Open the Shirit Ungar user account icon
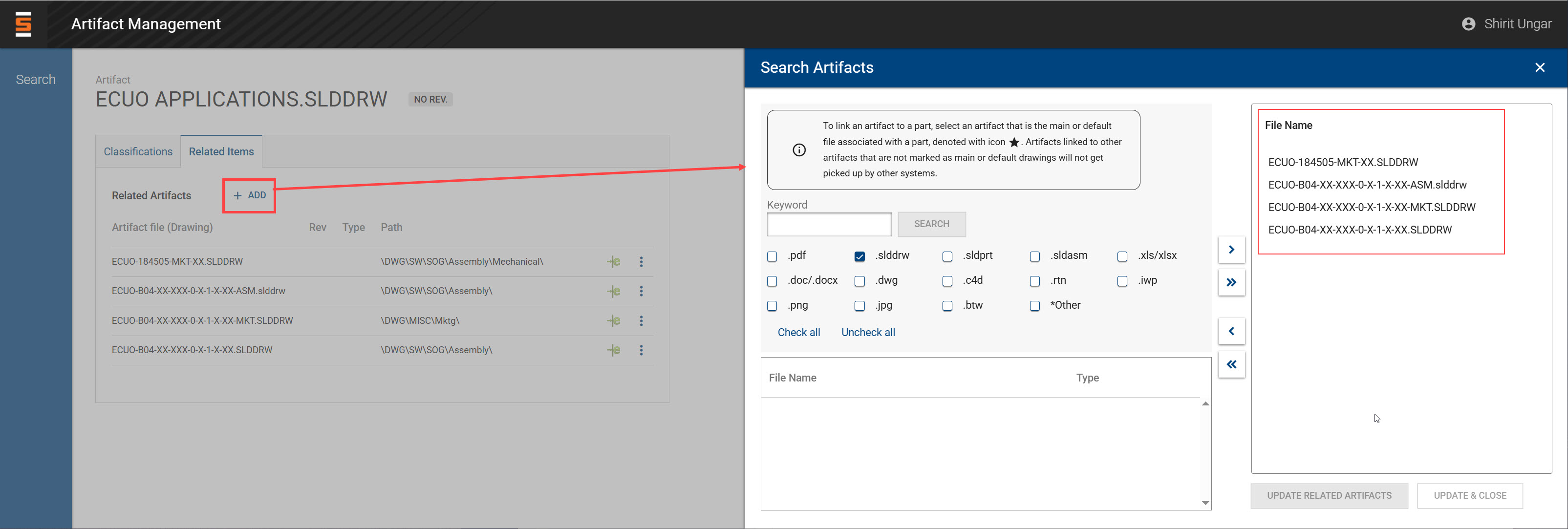 (1467, 24)
